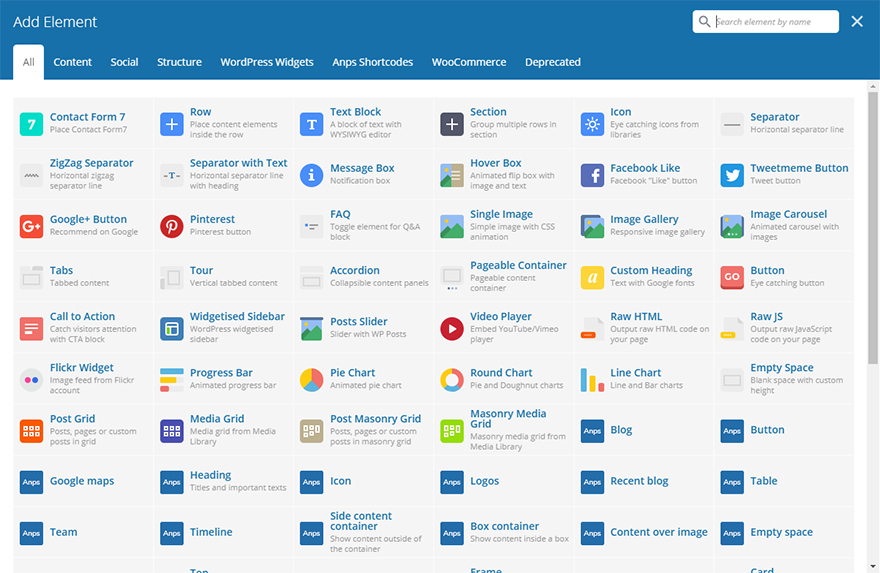Choose the Round Chart doughnut icon
The width and height of the screenshot is (880, 573).
click(x=452, y=380)
